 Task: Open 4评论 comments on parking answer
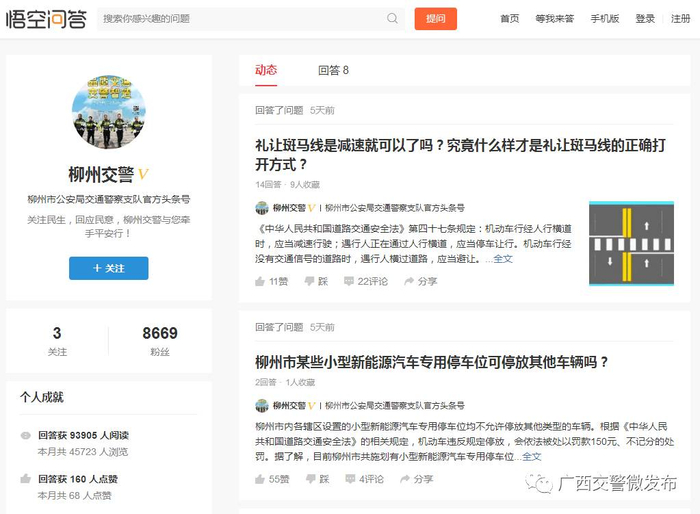point(364,479)
